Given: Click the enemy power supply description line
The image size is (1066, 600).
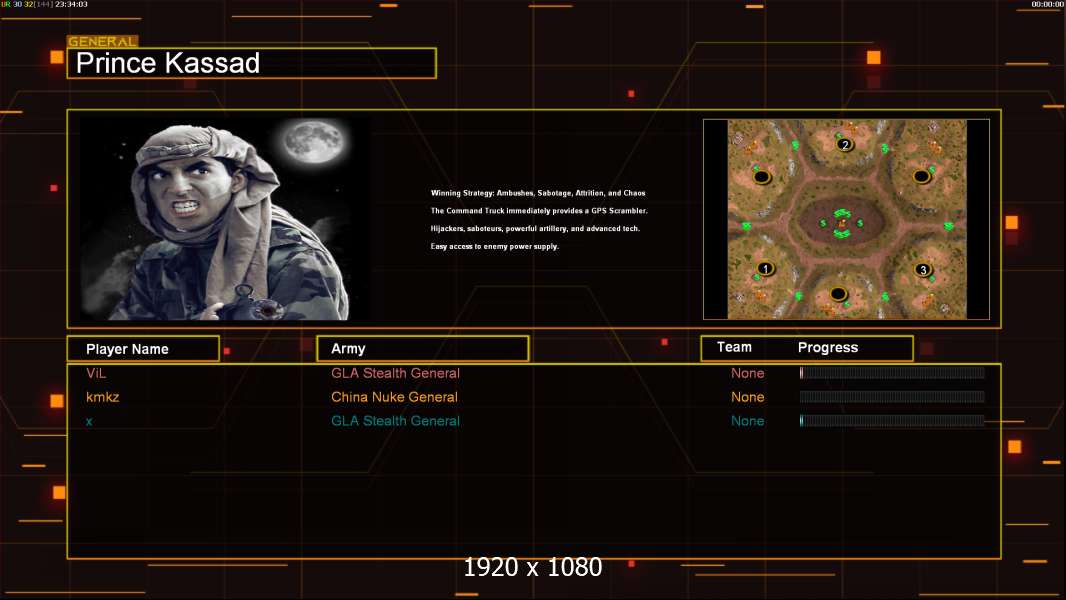Looking at the screenshot, I should click(494, 246).
